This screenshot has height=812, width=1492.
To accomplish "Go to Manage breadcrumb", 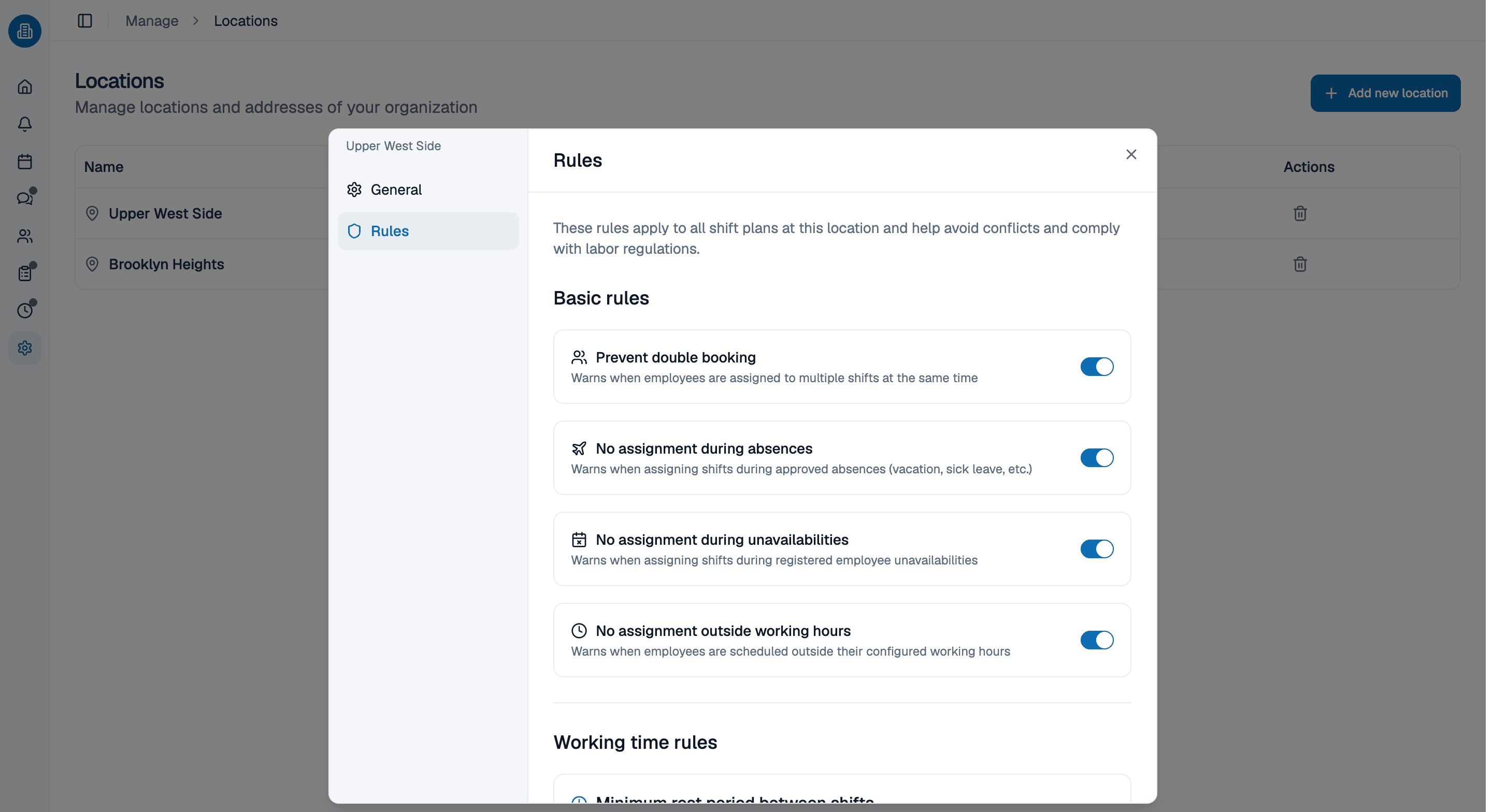I will (x=152, y=21).
